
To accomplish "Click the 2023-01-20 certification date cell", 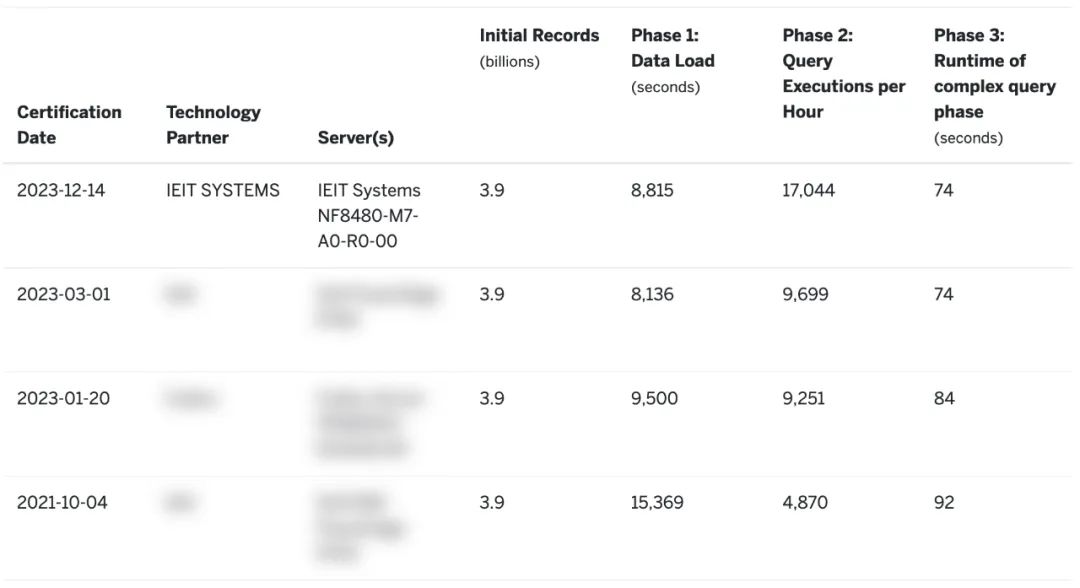I will point(63,398).
